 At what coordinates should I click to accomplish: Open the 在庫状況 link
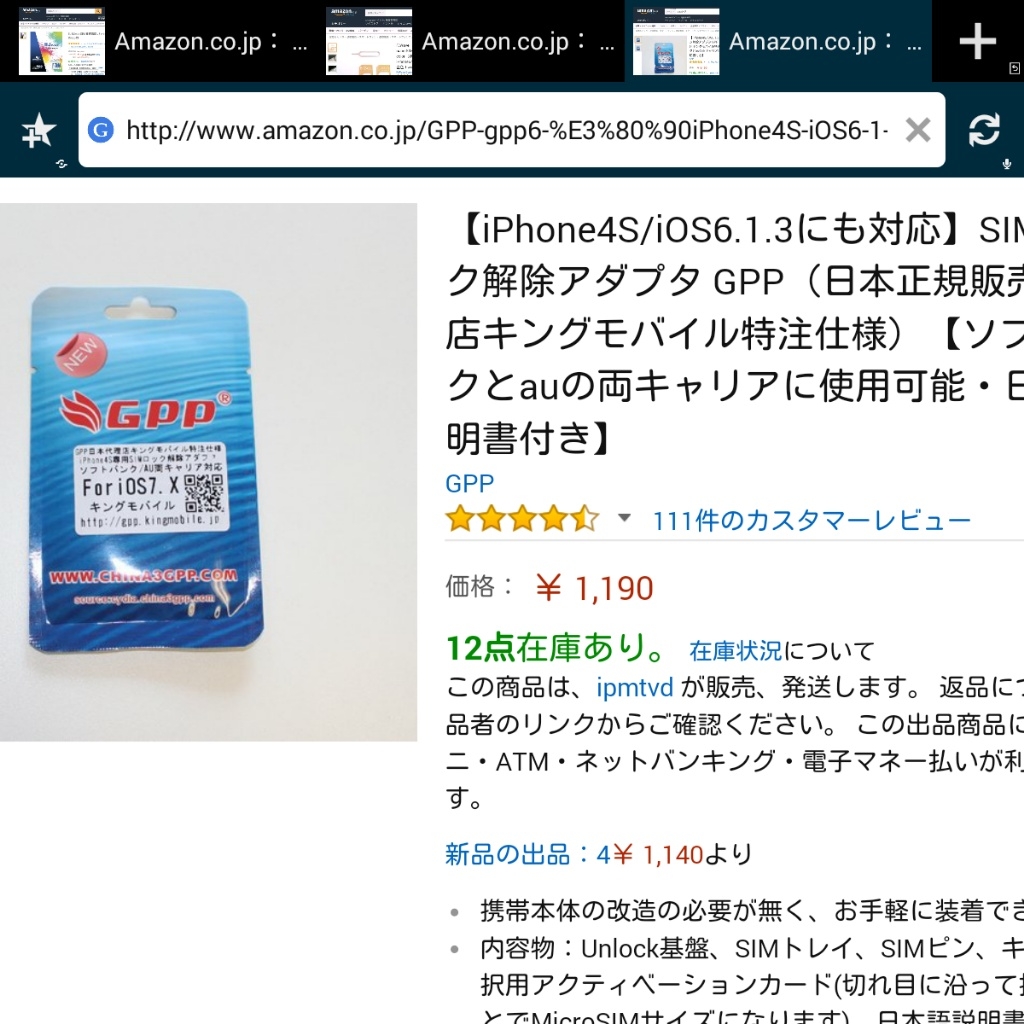735,650
